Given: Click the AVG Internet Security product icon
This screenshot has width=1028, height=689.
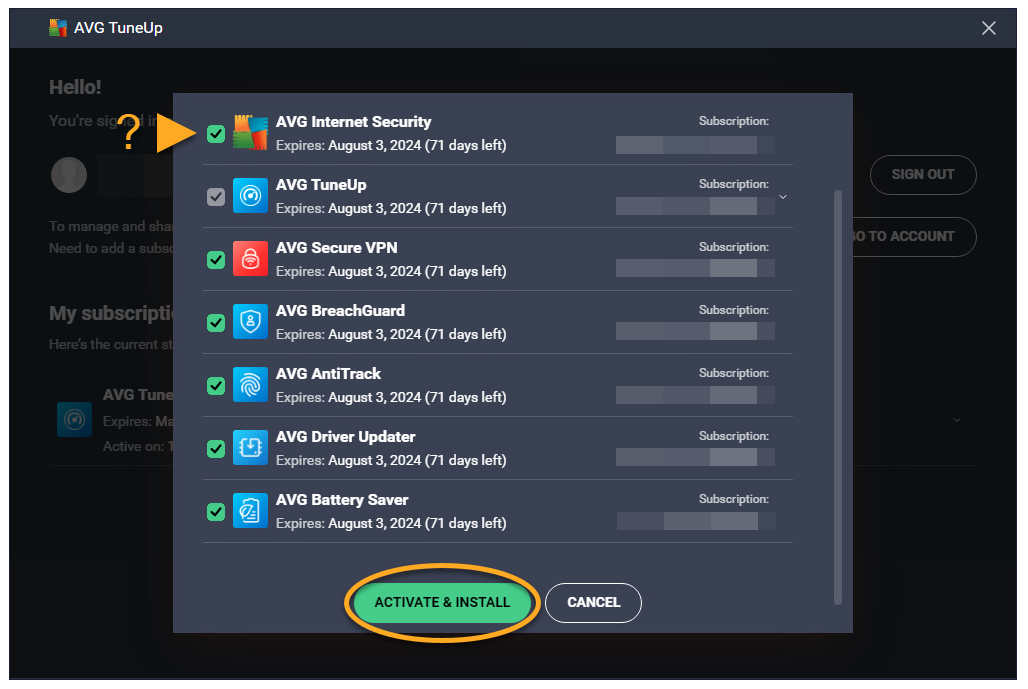Looking at the screenshot, I should click(x=250, y=133).
